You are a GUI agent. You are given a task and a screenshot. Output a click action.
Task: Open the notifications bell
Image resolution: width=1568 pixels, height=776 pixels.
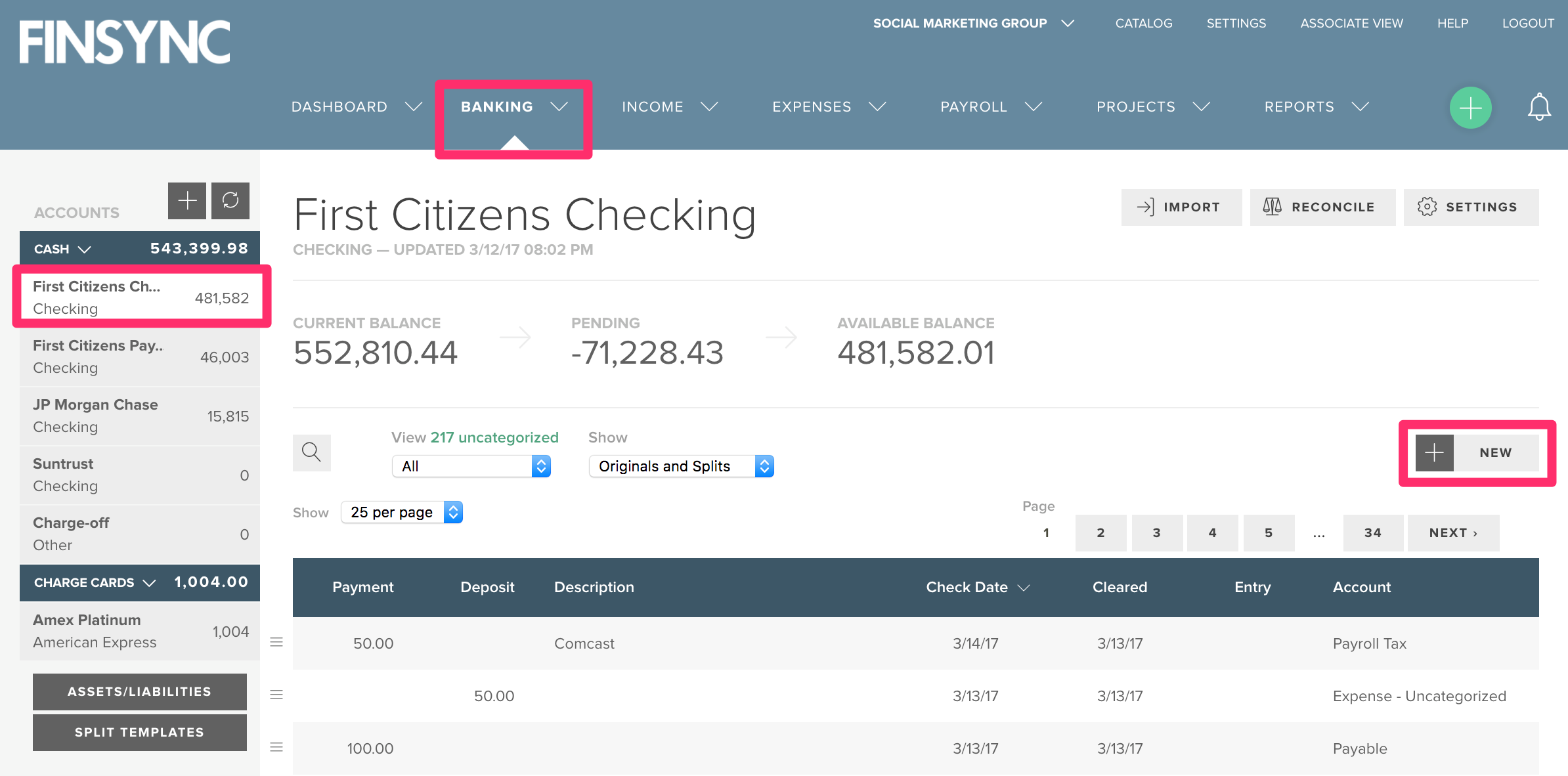[x=1539, y=107]
